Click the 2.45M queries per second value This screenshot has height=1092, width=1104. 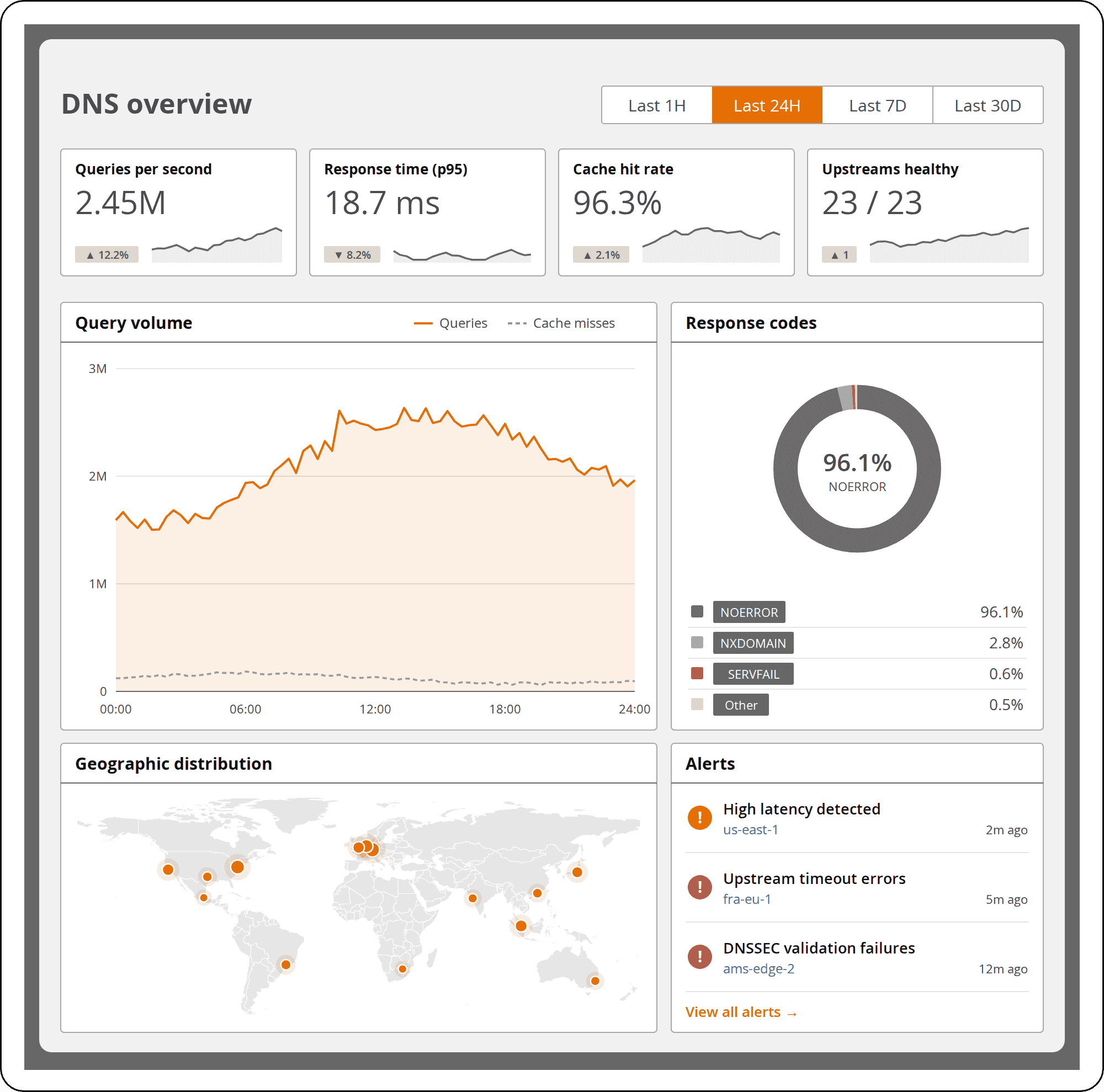tap(120, 203)
